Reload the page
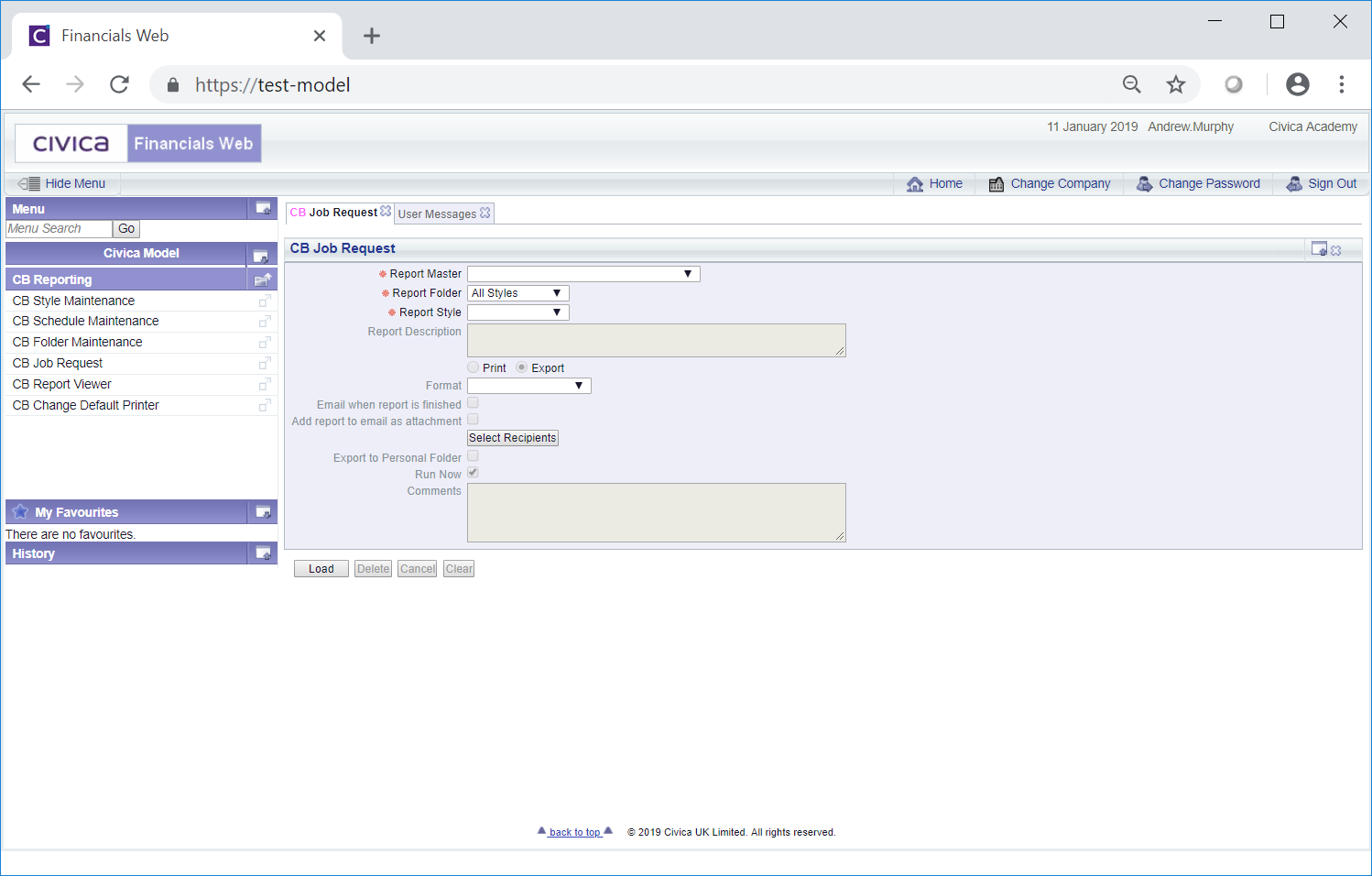This screenshot has height=876, width=1372. [119, 84]
